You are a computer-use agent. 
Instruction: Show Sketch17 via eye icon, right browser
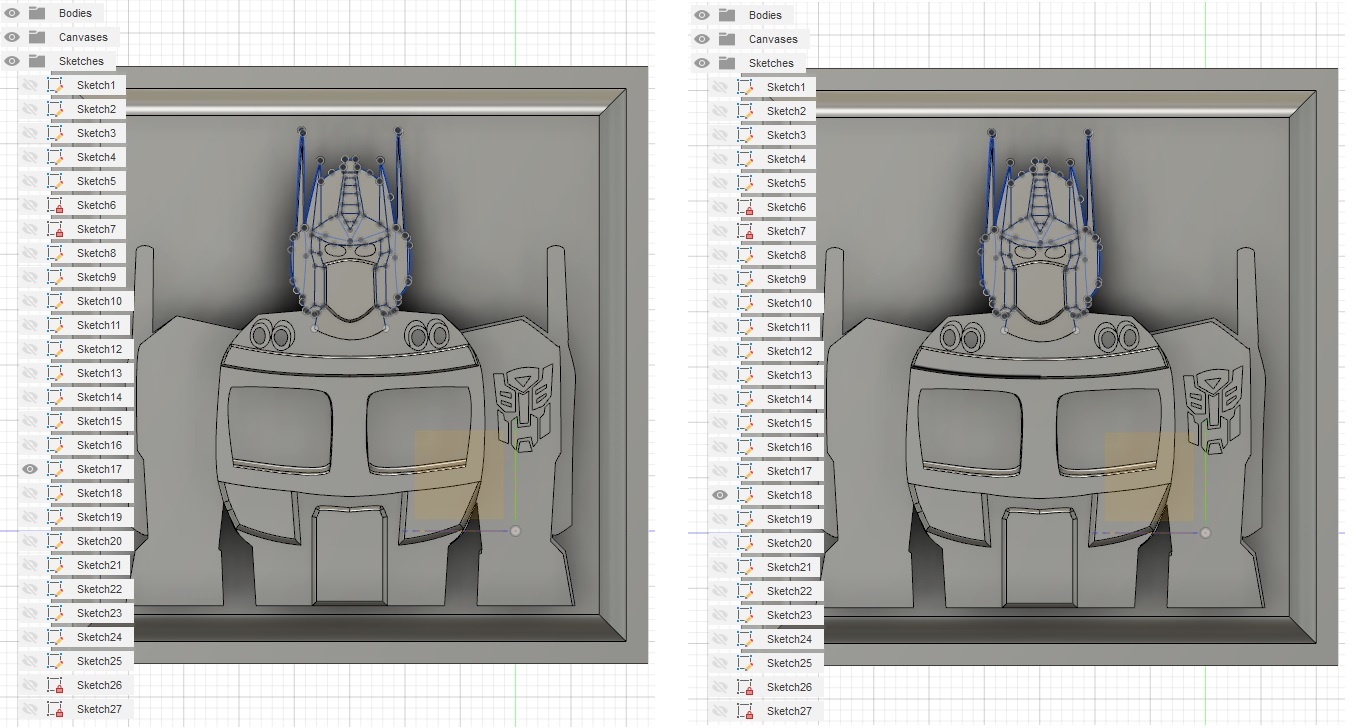pos(720,471)
